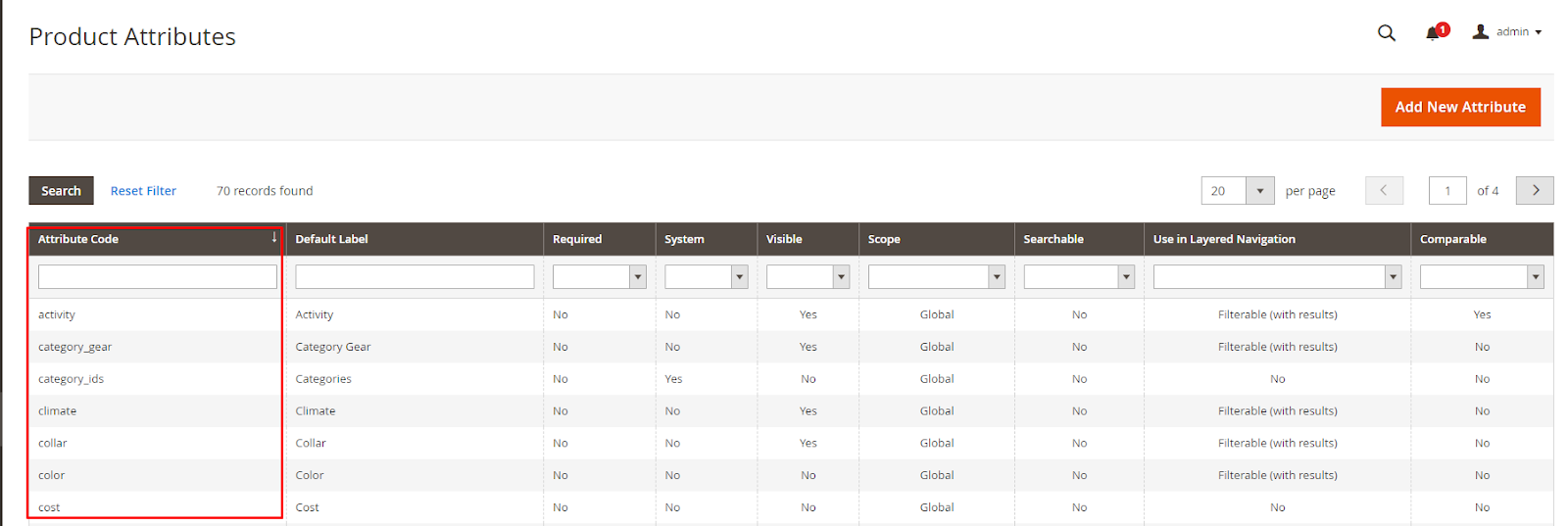
Task: Open the category_gear attribute row
Action: click(75, 347)
